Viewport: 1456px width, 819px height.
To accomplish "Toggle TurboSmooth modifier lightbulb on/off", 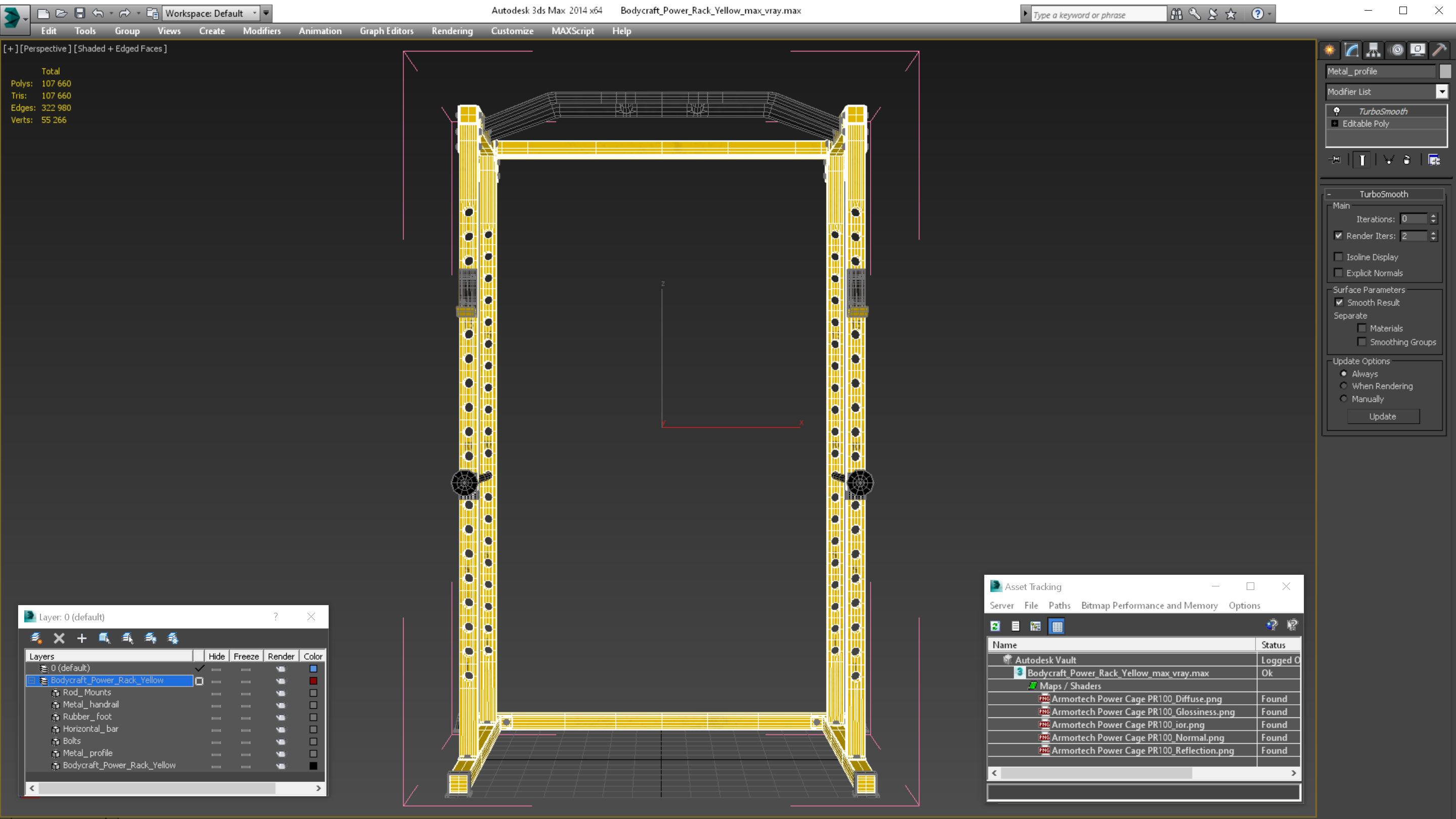I will [1337, 111].
